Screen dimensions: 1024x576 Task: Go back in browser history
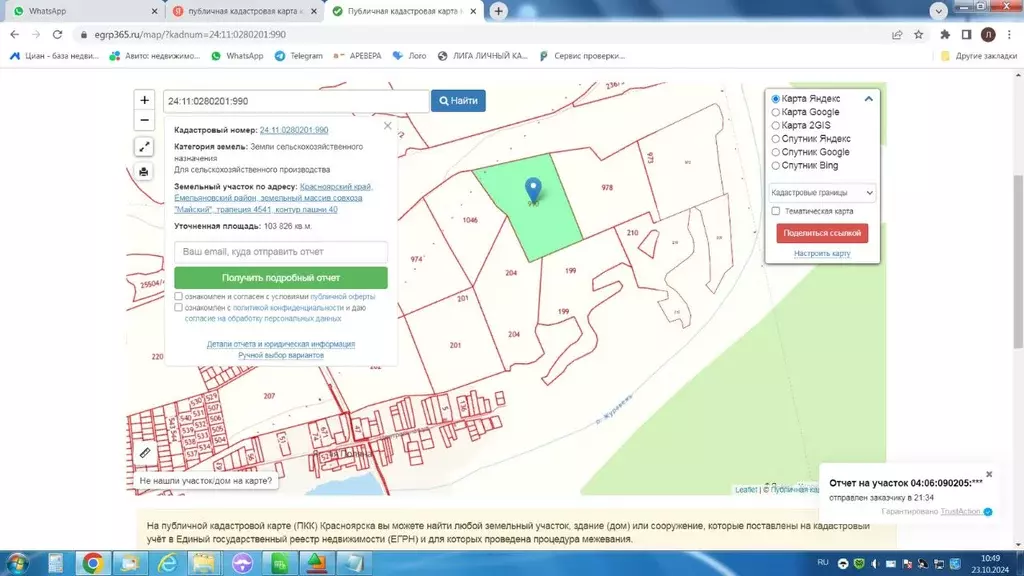click(14, 35)
